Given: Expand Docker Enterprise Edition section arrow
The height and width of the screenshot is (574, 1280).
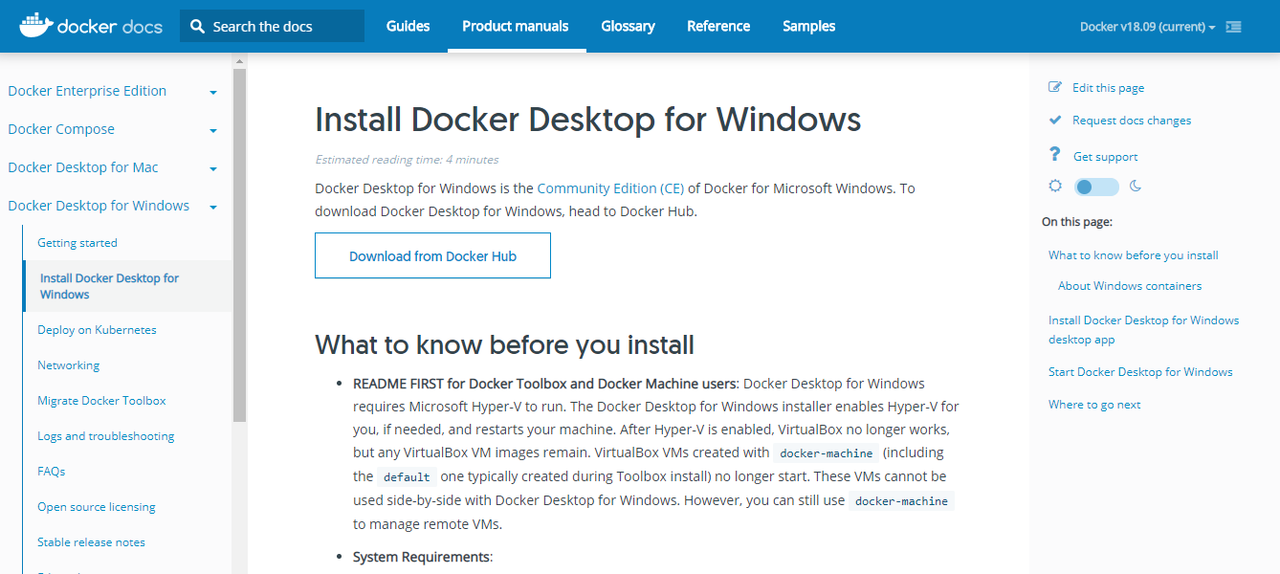Looking at the screenshot, I should [213, 92].
